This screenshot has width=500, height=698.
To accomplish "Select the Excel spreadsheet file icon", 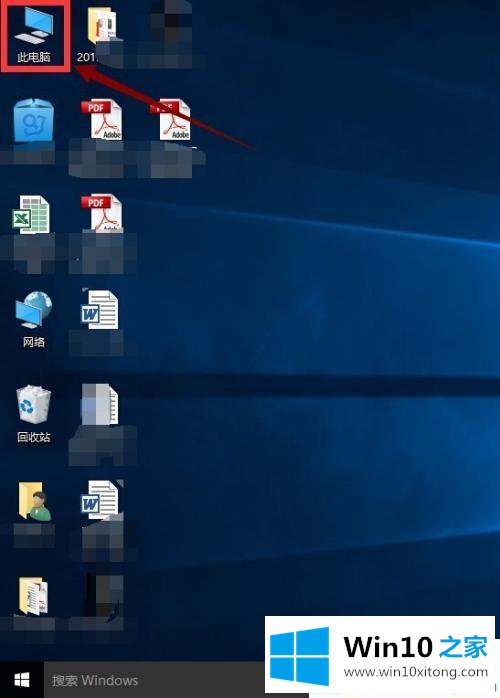I will coord(31,215).
